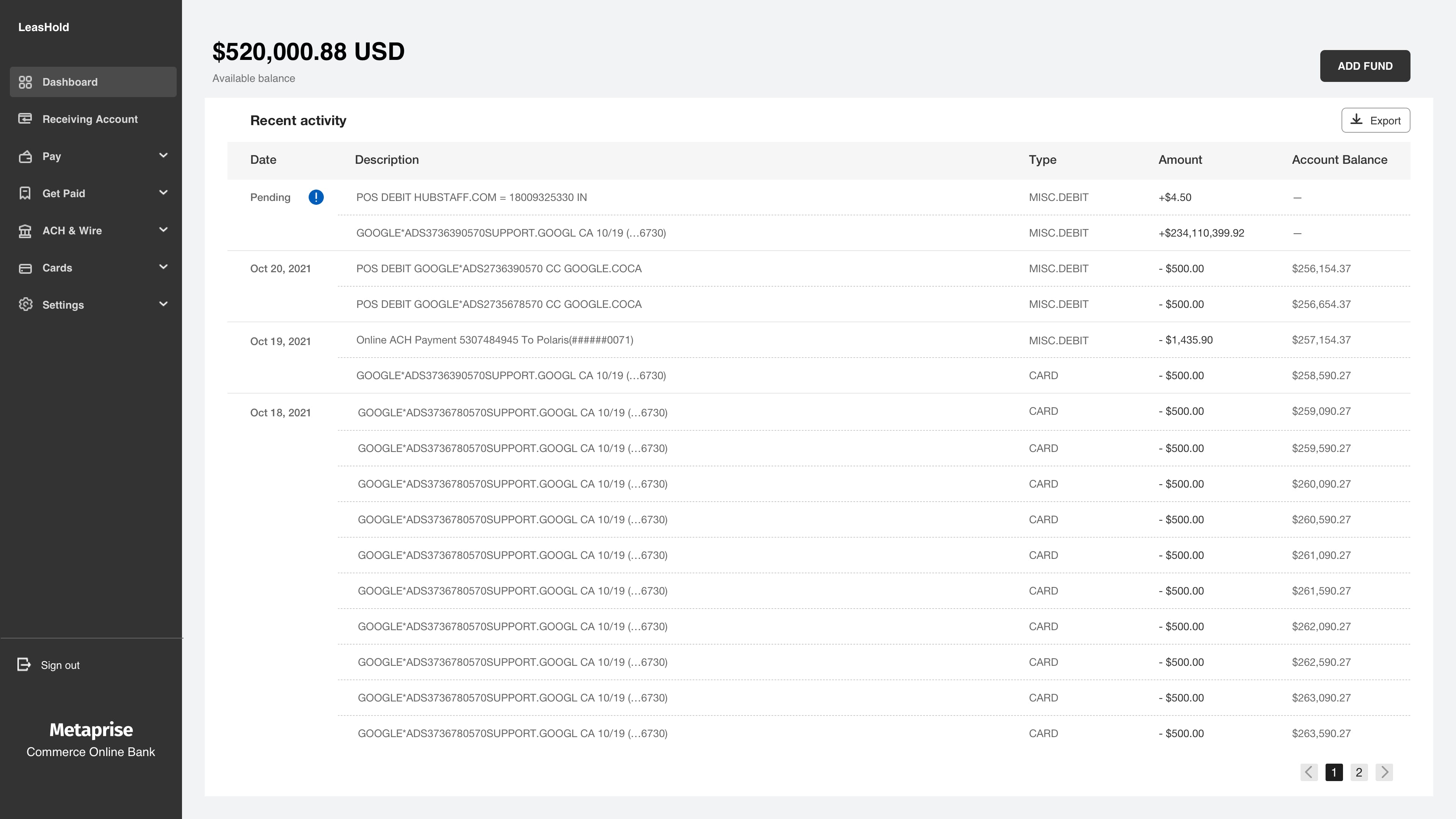Screen dimensions: 1456x819
Task: Open the Polaris ACH Payment transaction row
Action: tap(494, 340)
